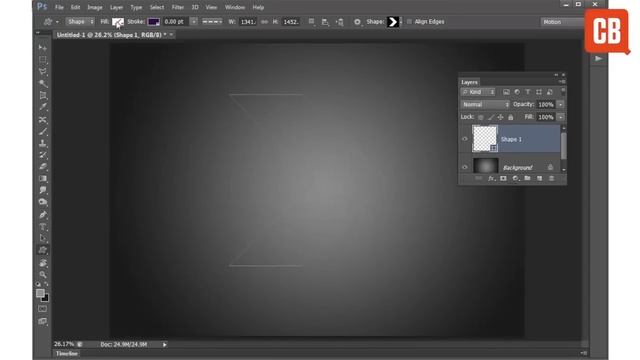Open the stroke width dropdown arrow
This screenshot has width=640, height=360.
[x=194, y=22]
